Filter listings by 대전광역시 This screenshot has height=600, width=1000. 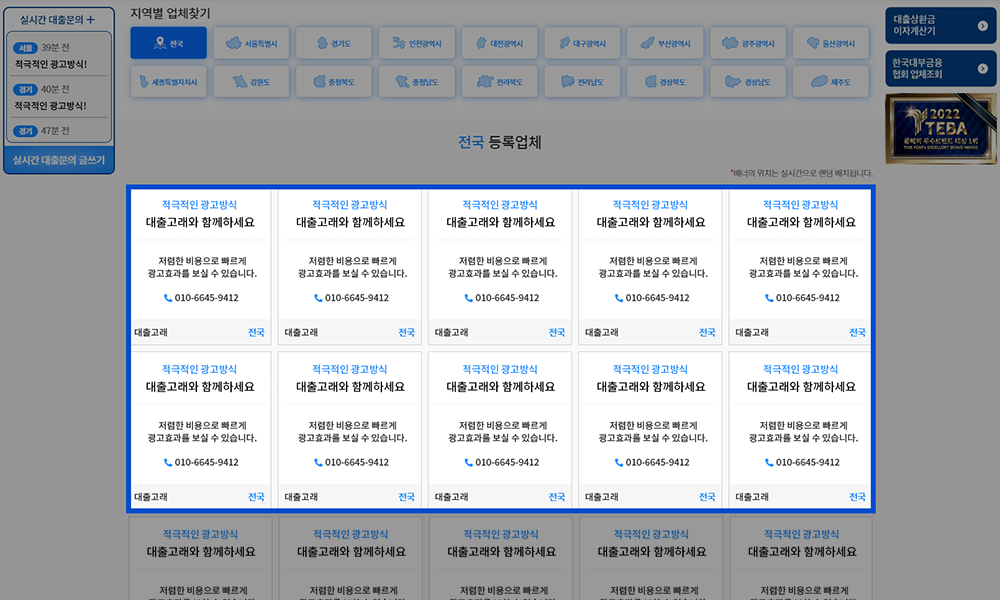click(501, 44)
